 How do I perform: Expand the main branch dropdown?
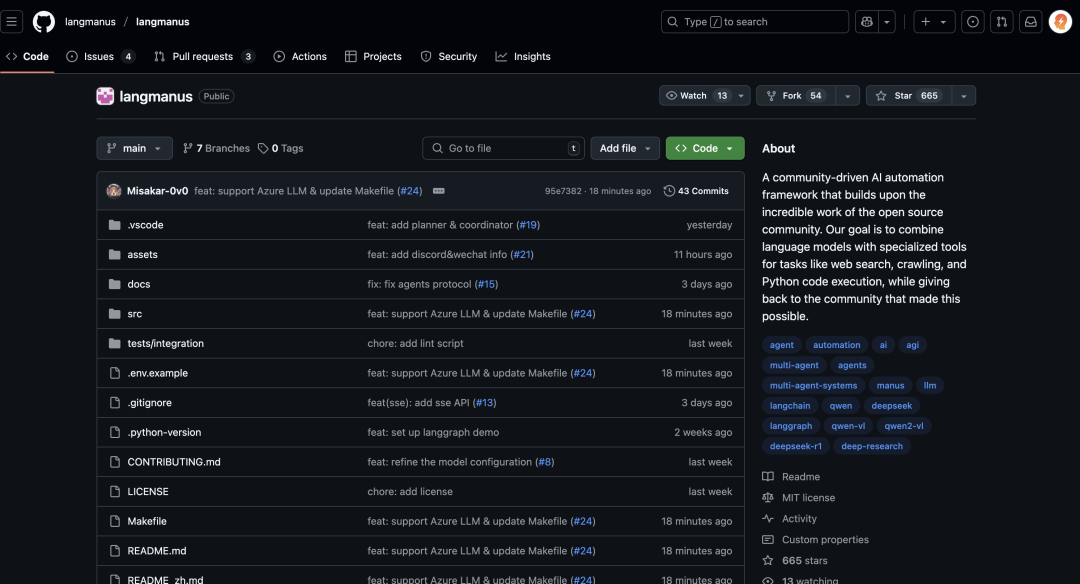point(134,148)
